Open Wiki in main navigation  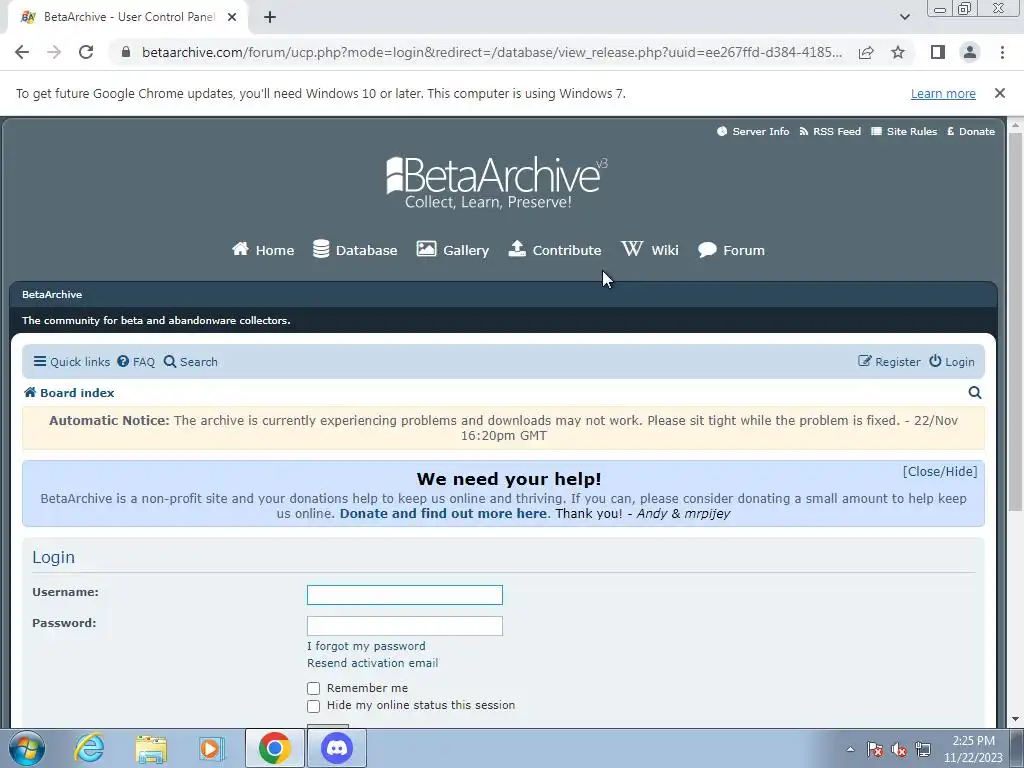pos(650,250)
